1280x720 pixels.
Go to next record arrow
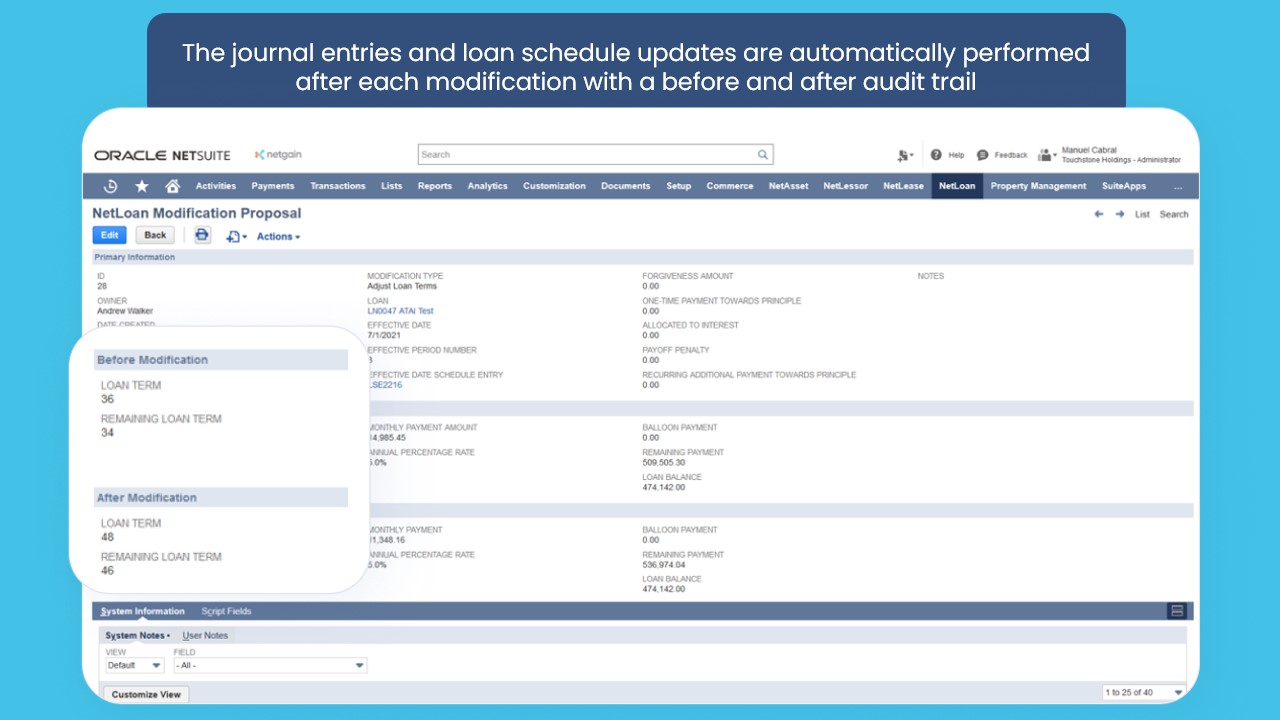tap(1120, 214)
